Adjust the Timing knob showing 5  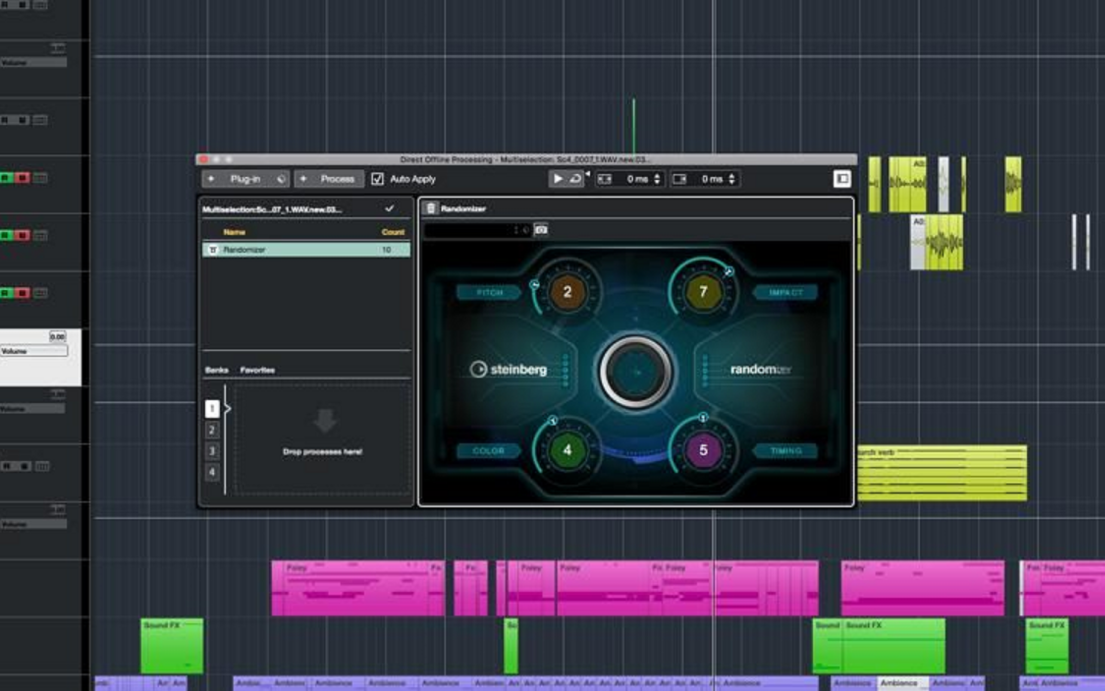click(703, 450)
